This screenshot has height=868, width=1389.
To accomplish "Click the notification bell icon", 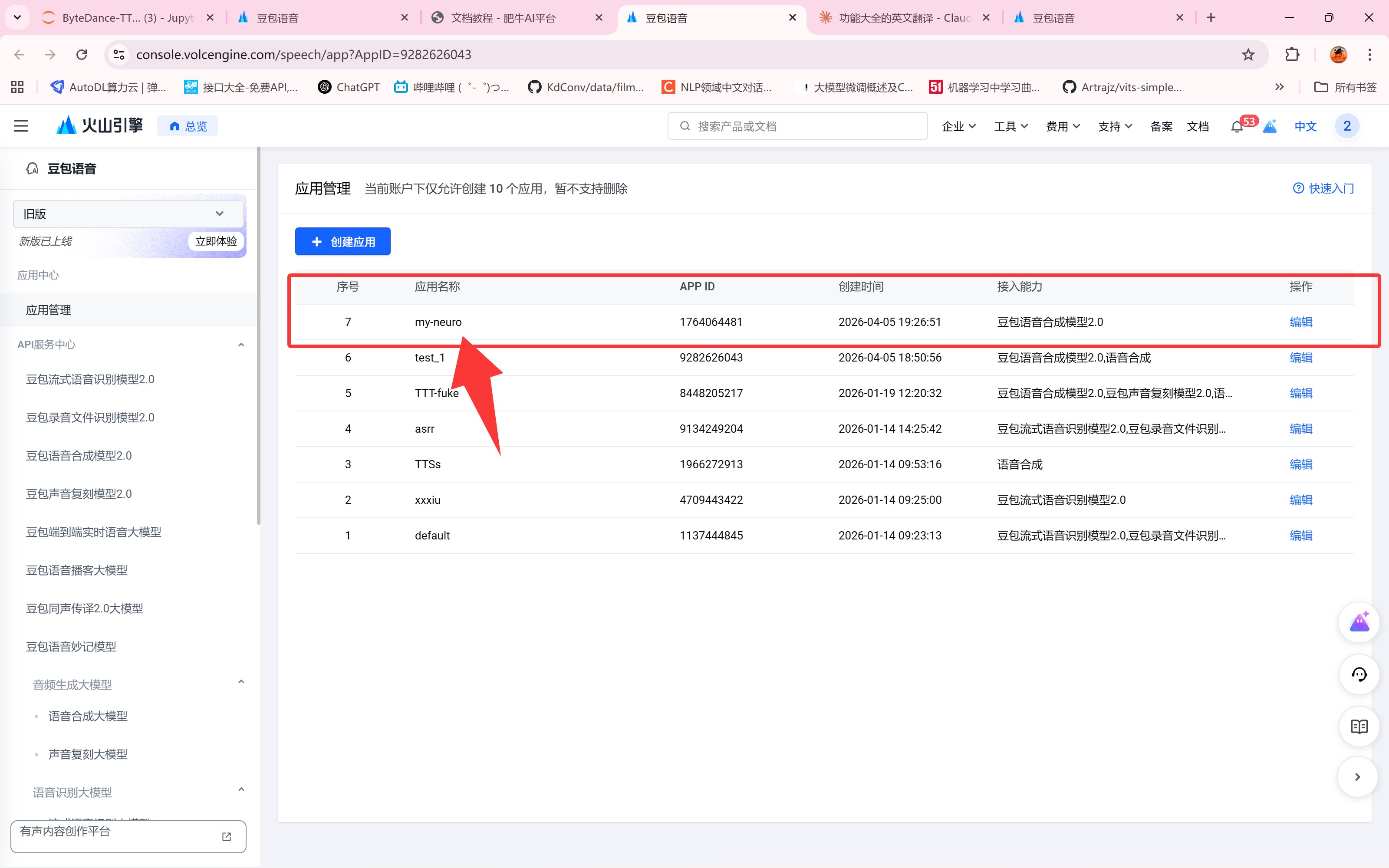I will coord(1237,127).
